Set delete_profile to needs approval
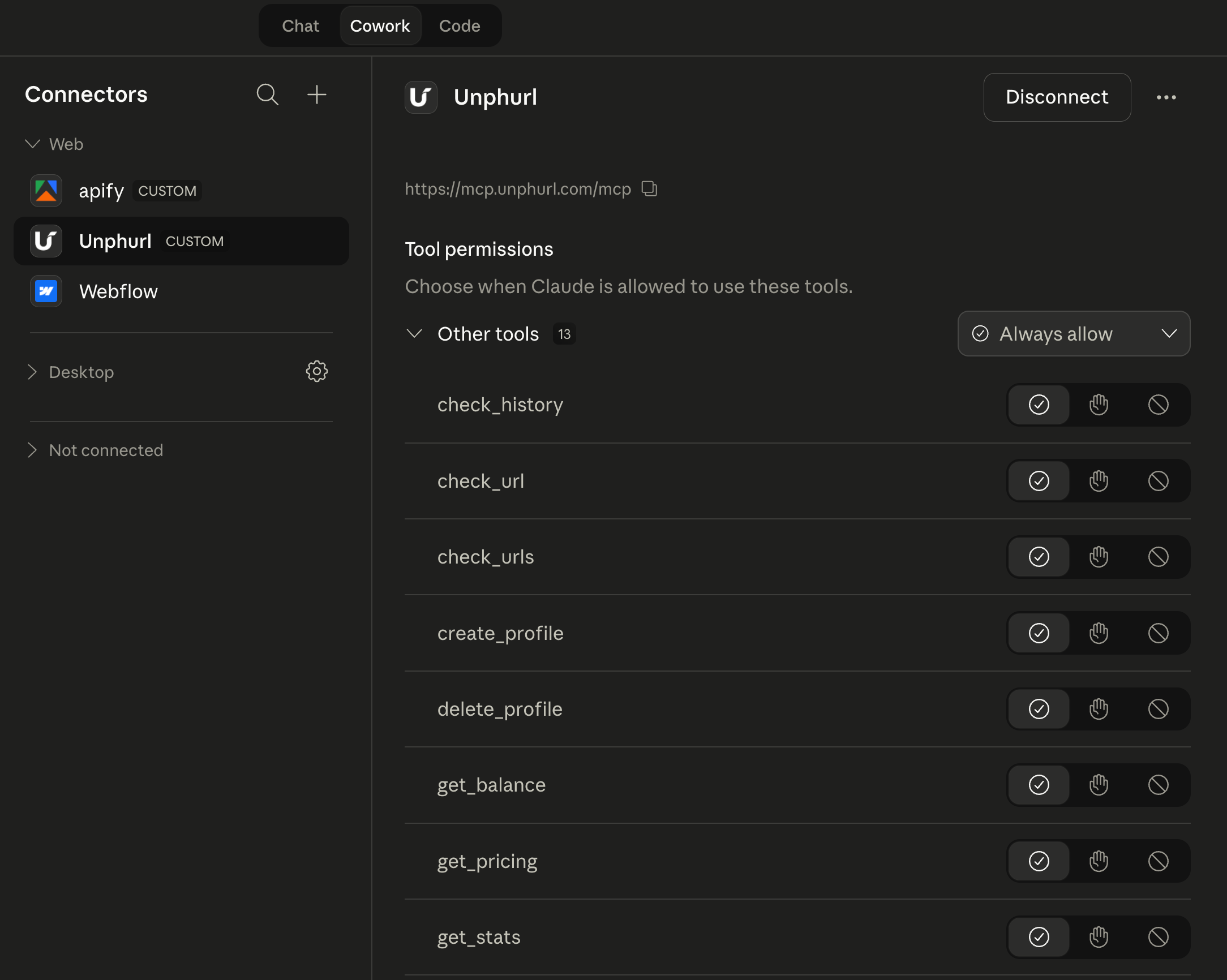The width and height of the screenshot is (1227, 980). (x=1099, y=708)
